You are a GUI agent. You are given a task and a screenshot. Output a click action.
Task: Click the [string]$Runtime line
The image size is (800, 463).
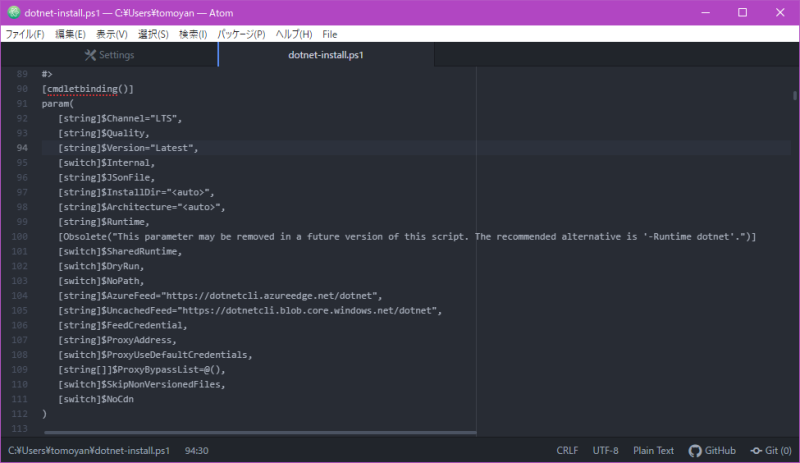pos(104,222)
